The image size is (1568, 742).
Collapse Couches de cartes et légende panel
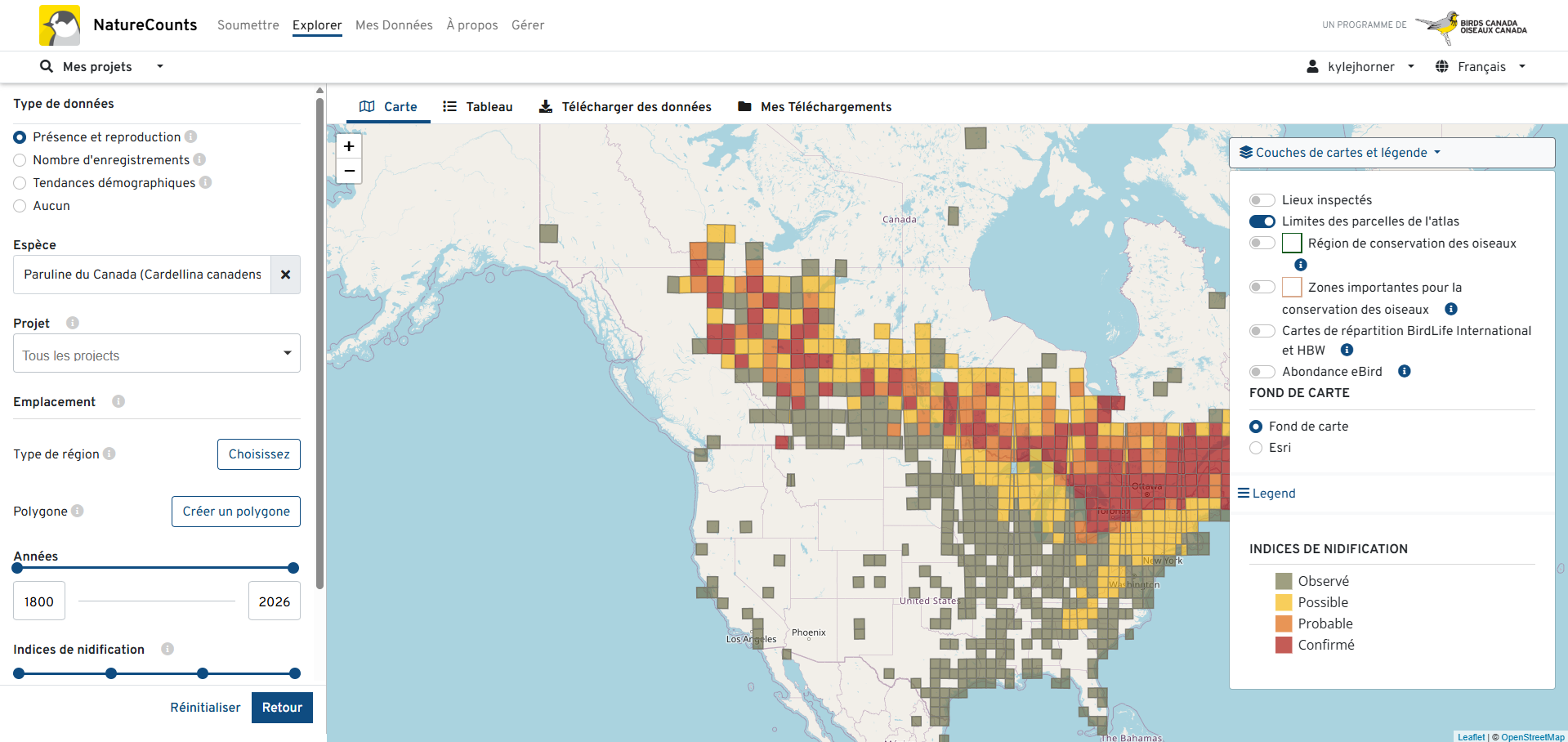click(1340, 153)
